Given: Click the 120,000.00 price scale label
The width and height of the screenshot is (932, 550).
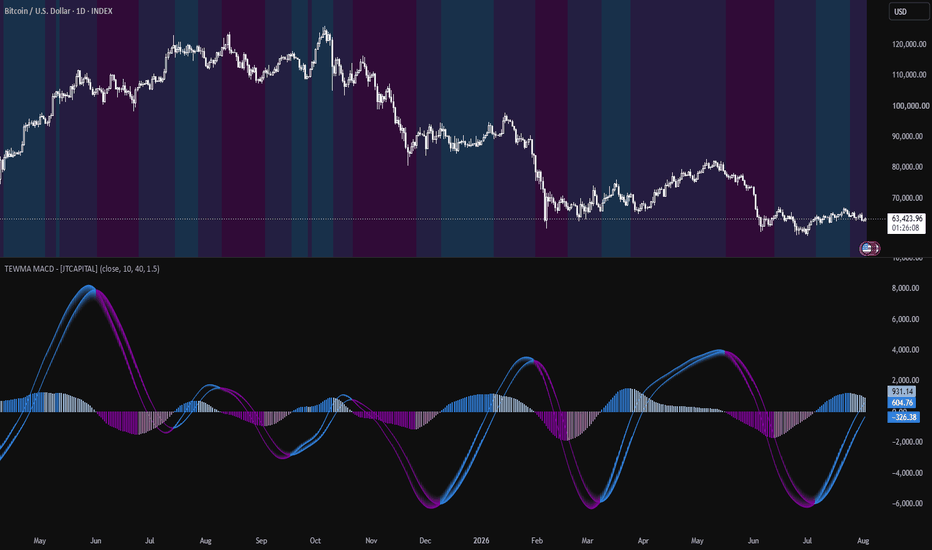Looking at the screenshot, I should 909,44.
